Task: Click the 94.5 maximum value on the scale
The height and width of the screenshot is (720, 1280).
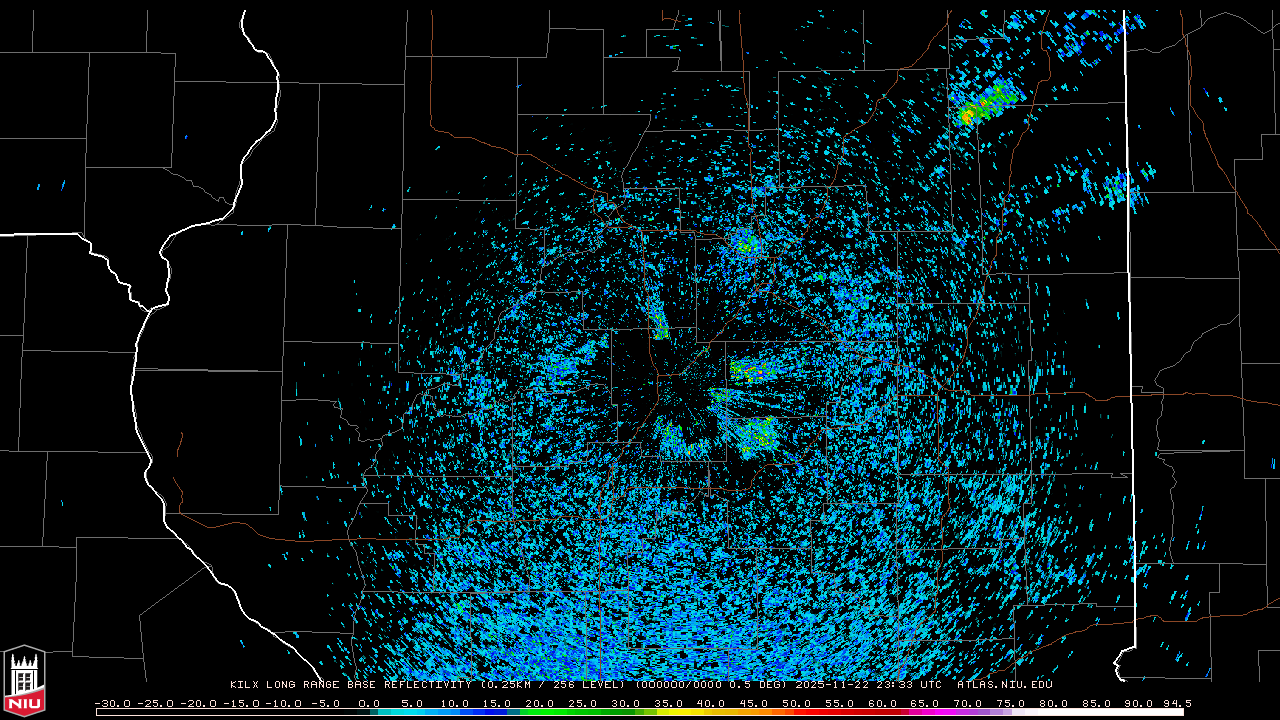Action: [x=1177, y=703]
